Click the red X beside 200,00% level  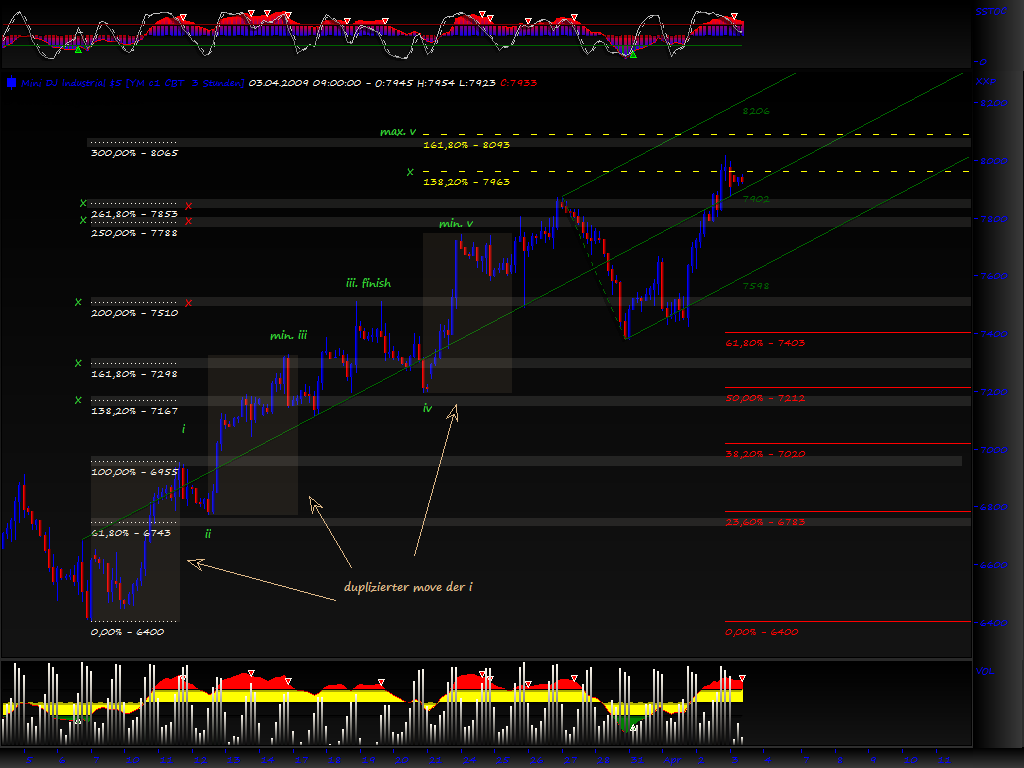(x=189, y=303)
